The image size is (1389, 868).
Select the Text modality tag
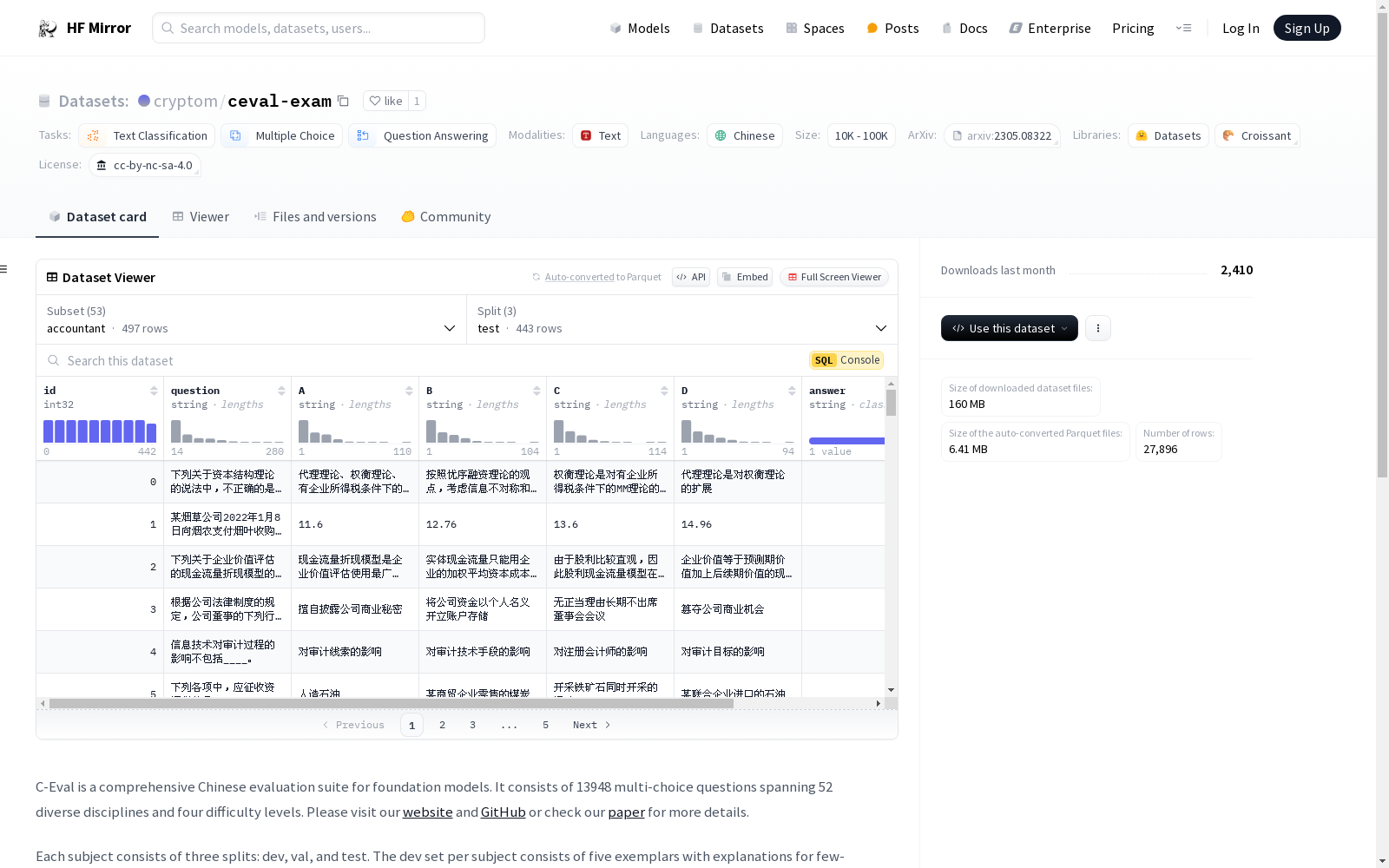click(x=600, y=135)
